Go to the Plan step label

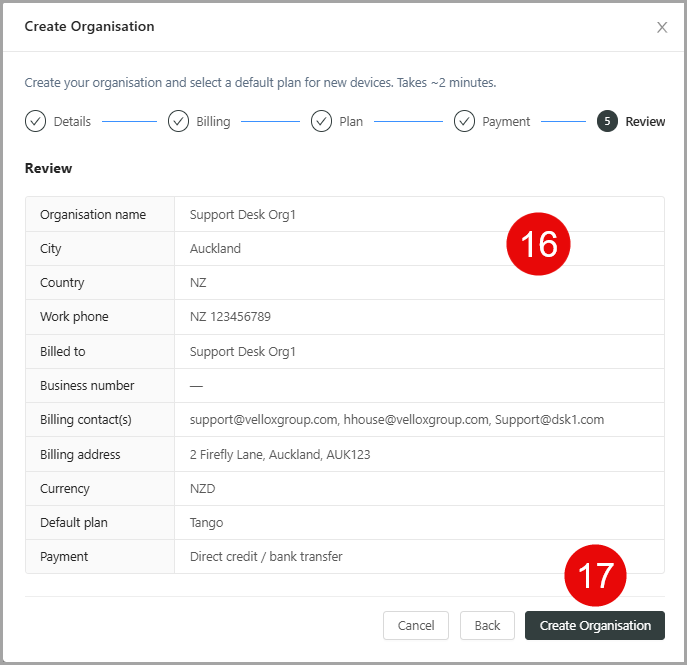pyautogui.click(x=351, y=121)
